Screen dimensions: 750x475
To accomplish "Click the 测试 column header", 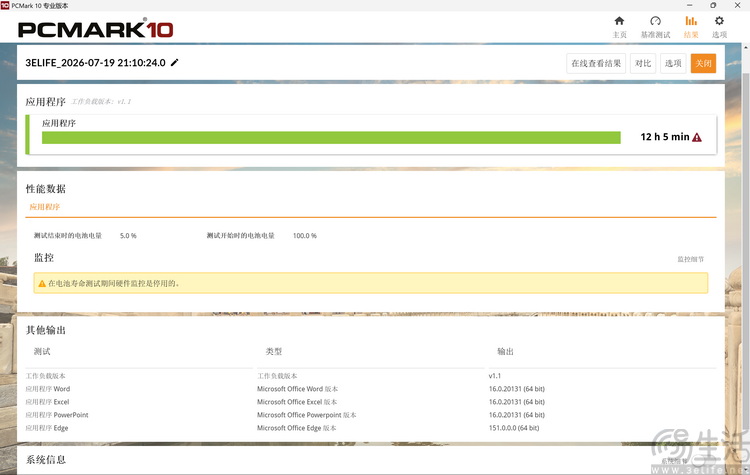I will pos(42,352).
